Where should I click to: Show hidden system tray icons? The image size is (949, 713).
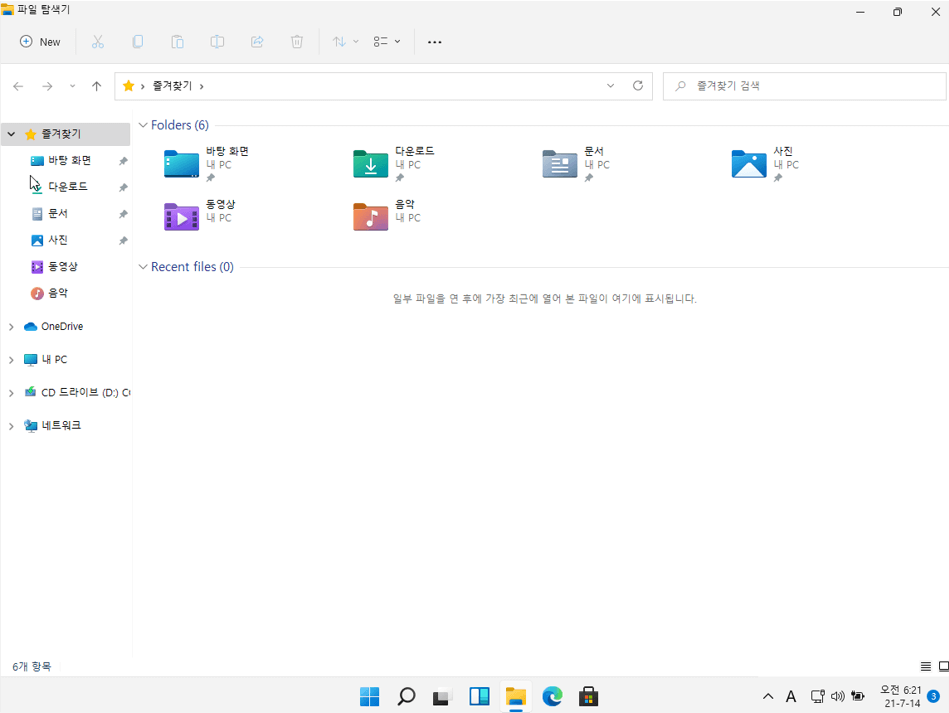(x=768, y=697)
